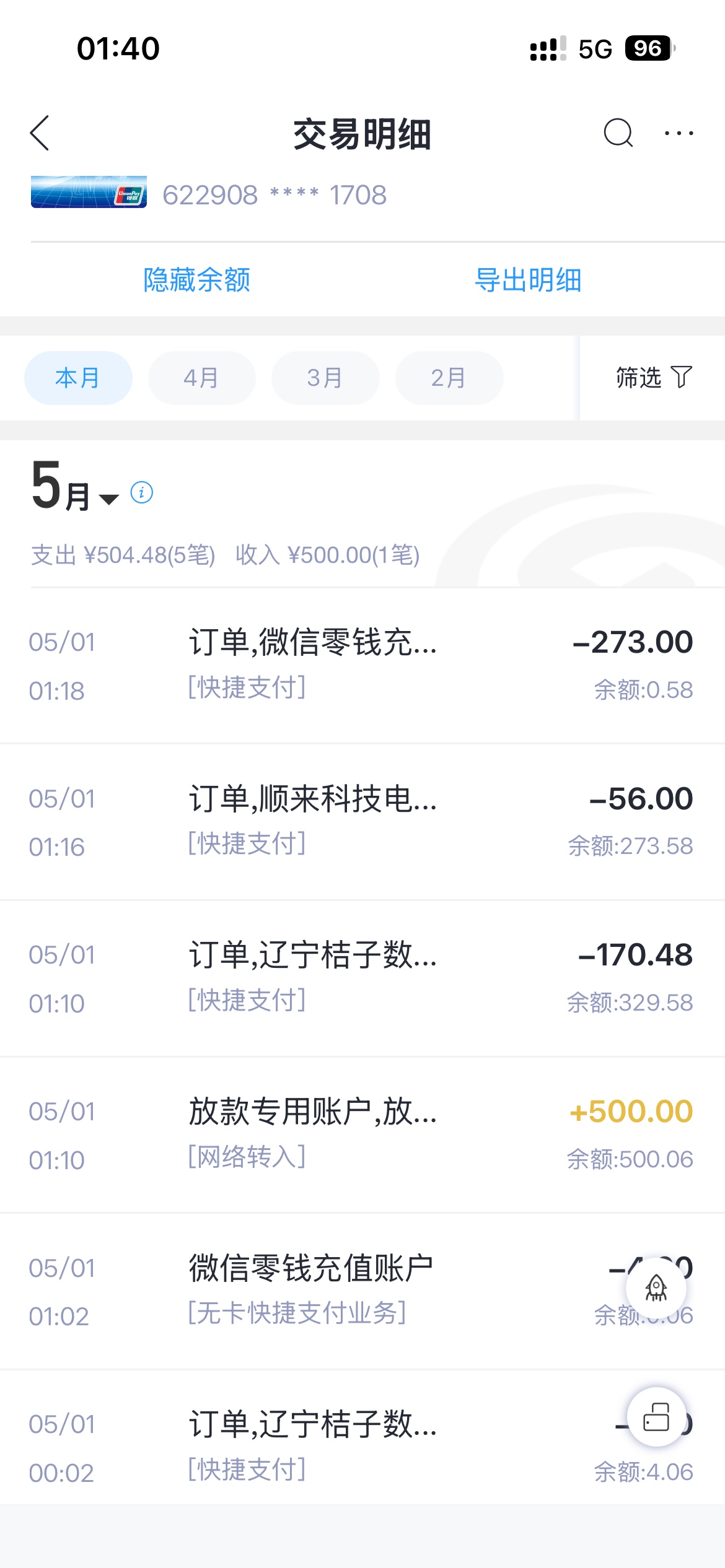Open the -170.48 辽宁桔子数 transaction
725x1568 pixels.
click(362, 978)
